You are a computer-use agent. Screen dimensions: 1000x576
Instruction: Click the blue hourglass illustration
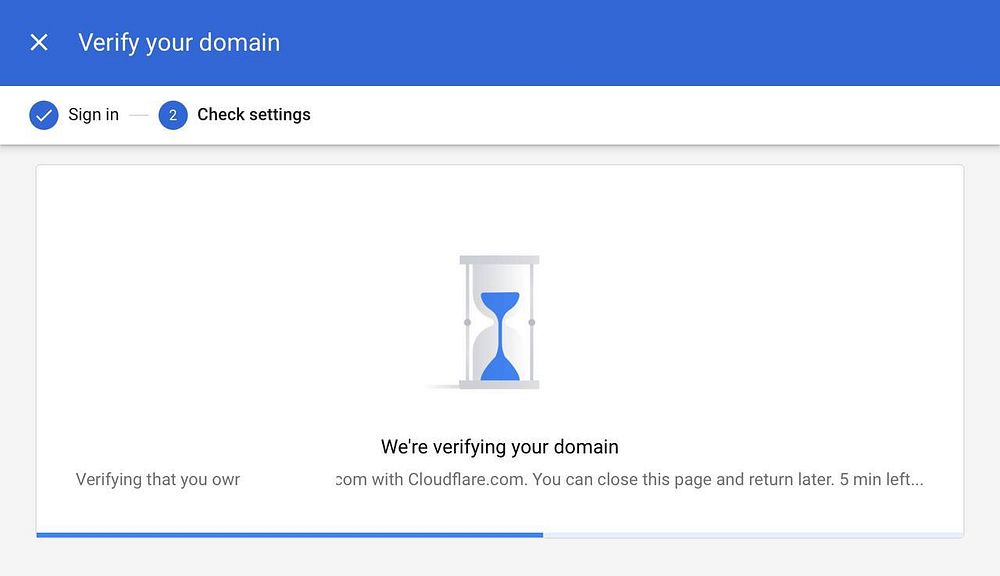[499, 322]
